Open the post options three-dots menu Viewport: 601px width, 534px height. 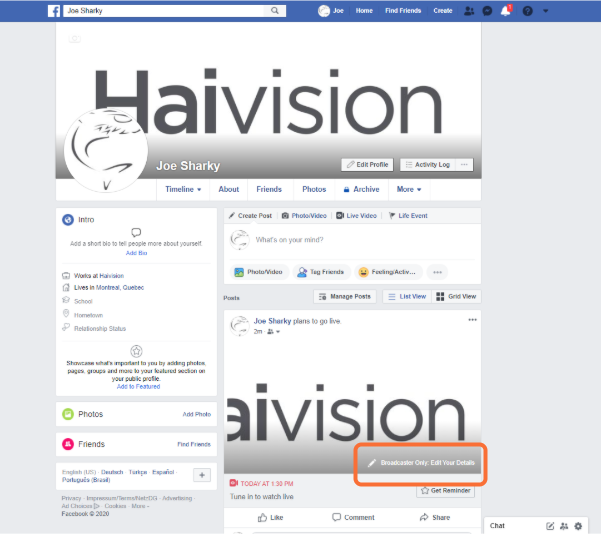point(473,320)
